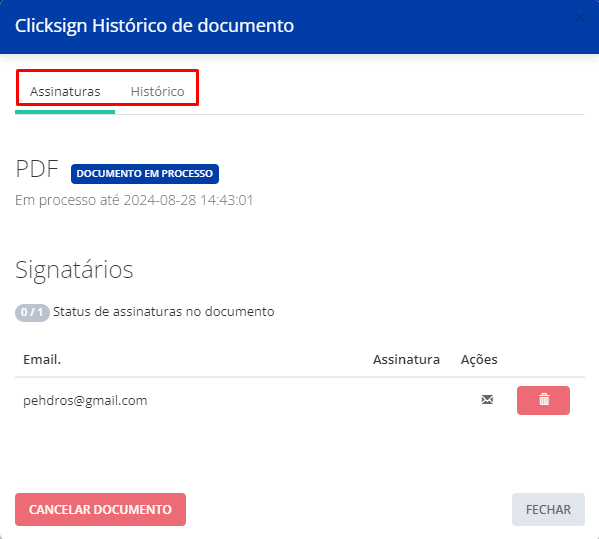This screenshot has width=599, height=539.
Task: Switch to the Histórico tab
Action: (x=157, y=92)
